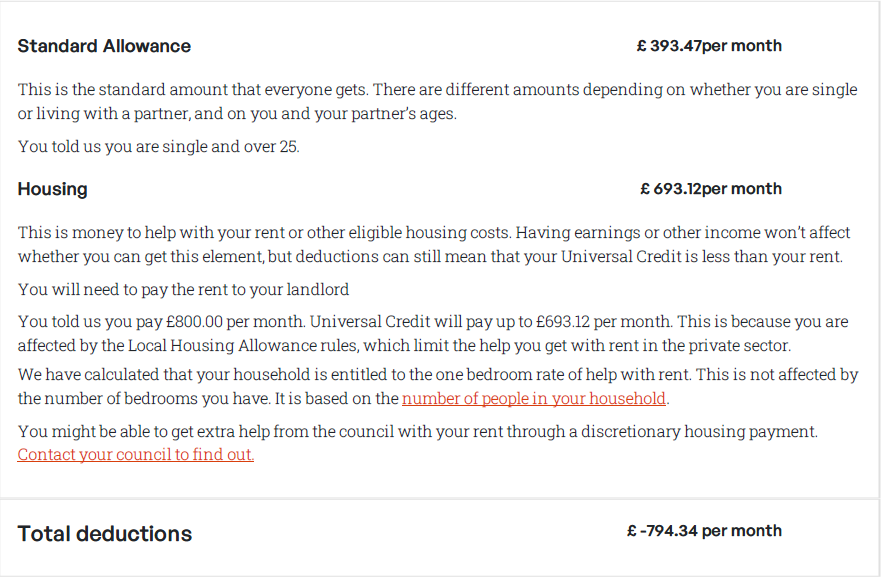882x578 pixels.
Task: Click 'Contact your council to find out' link
Action: click(136, 454)
